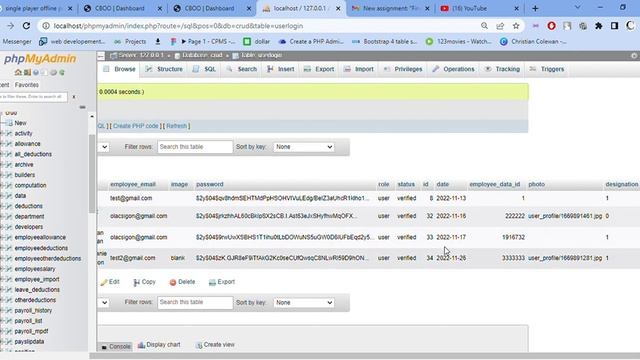Open the Sort by key dropdown below table
Image resolution: width=640 pixels, height=360 pixels.
[x=304, y=303]
